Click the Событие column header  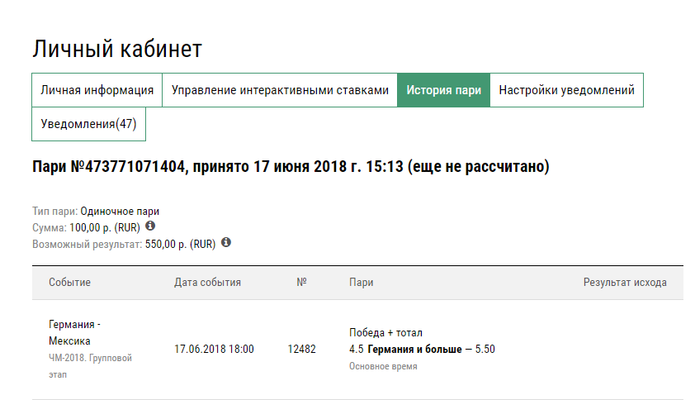70,283
